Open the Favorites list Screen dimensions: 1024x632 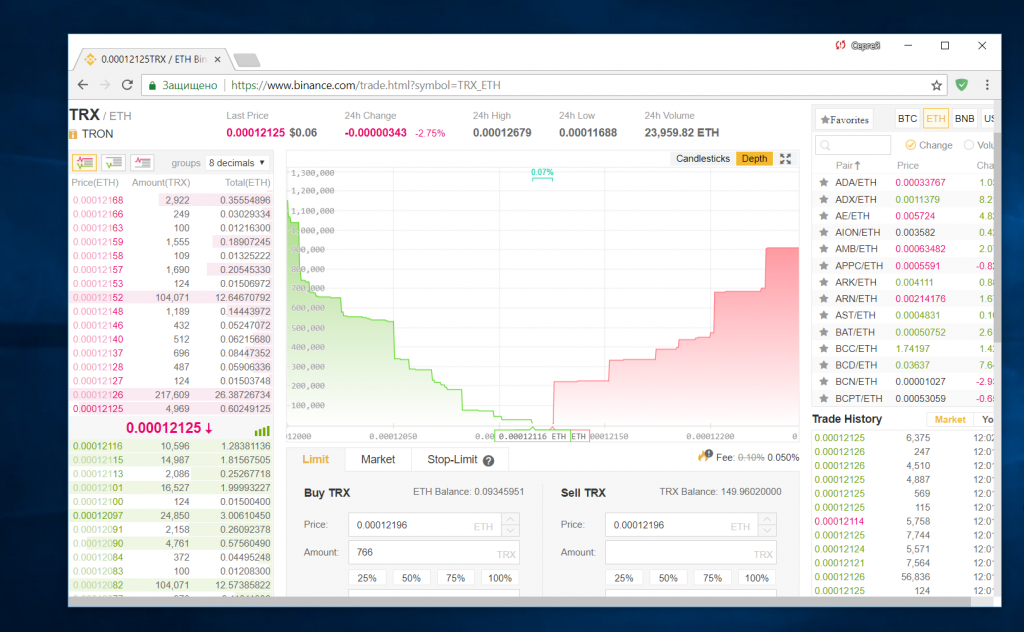coord(844,119)
